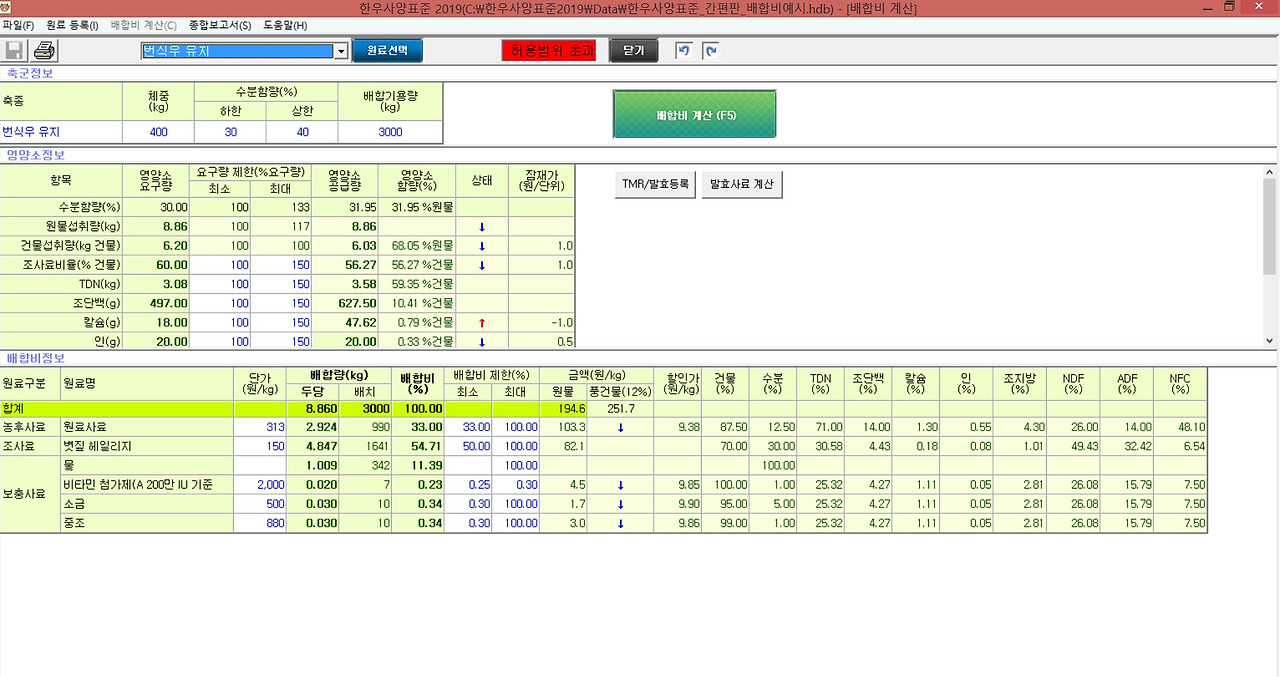The image size is (1280, 677).
Task: Click the 볏짚 헤일리지 unit price 150
Action: pyautogui.click(x=260, y=446)
